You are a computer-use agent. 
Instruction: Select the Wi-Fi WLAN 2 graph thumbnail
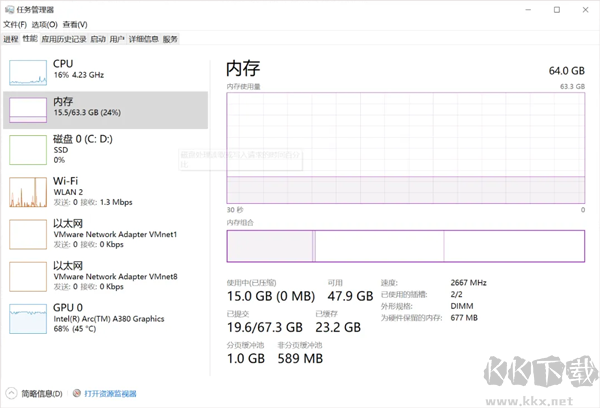coord(28,190)
